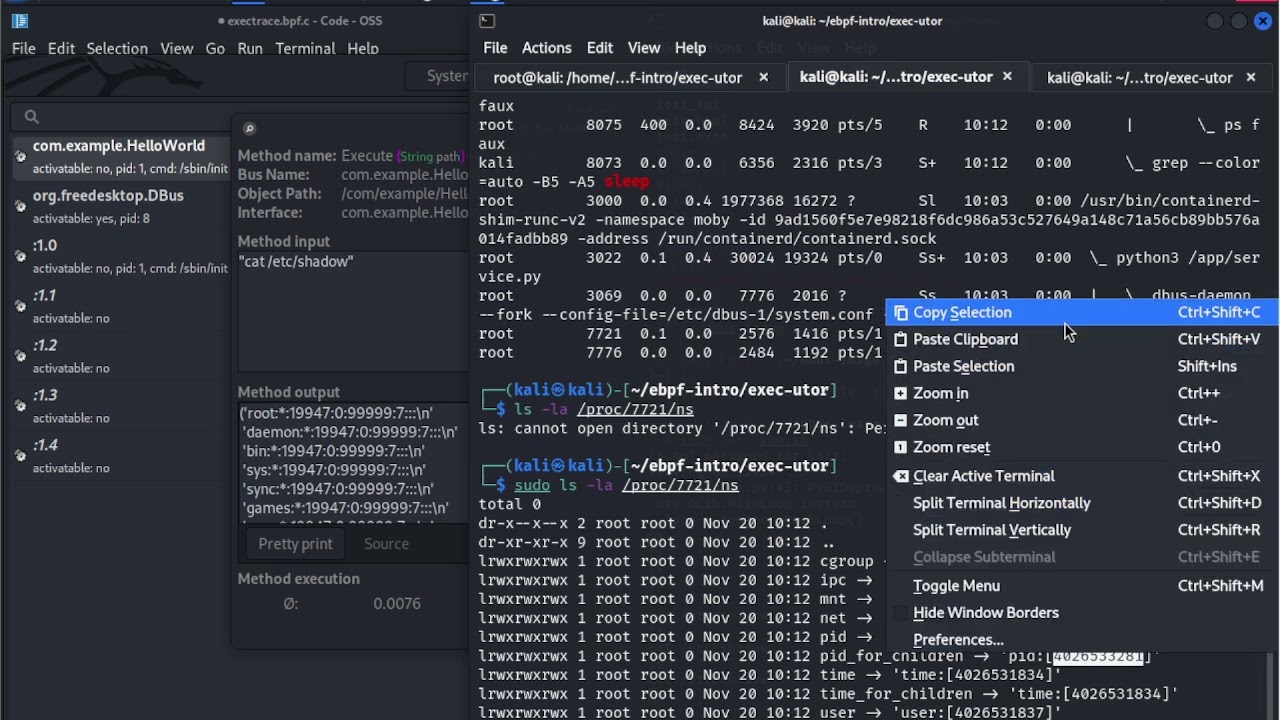1280x720 pixels.
Task: Open Code OSS File menu
Action: (x=24, y=48)
